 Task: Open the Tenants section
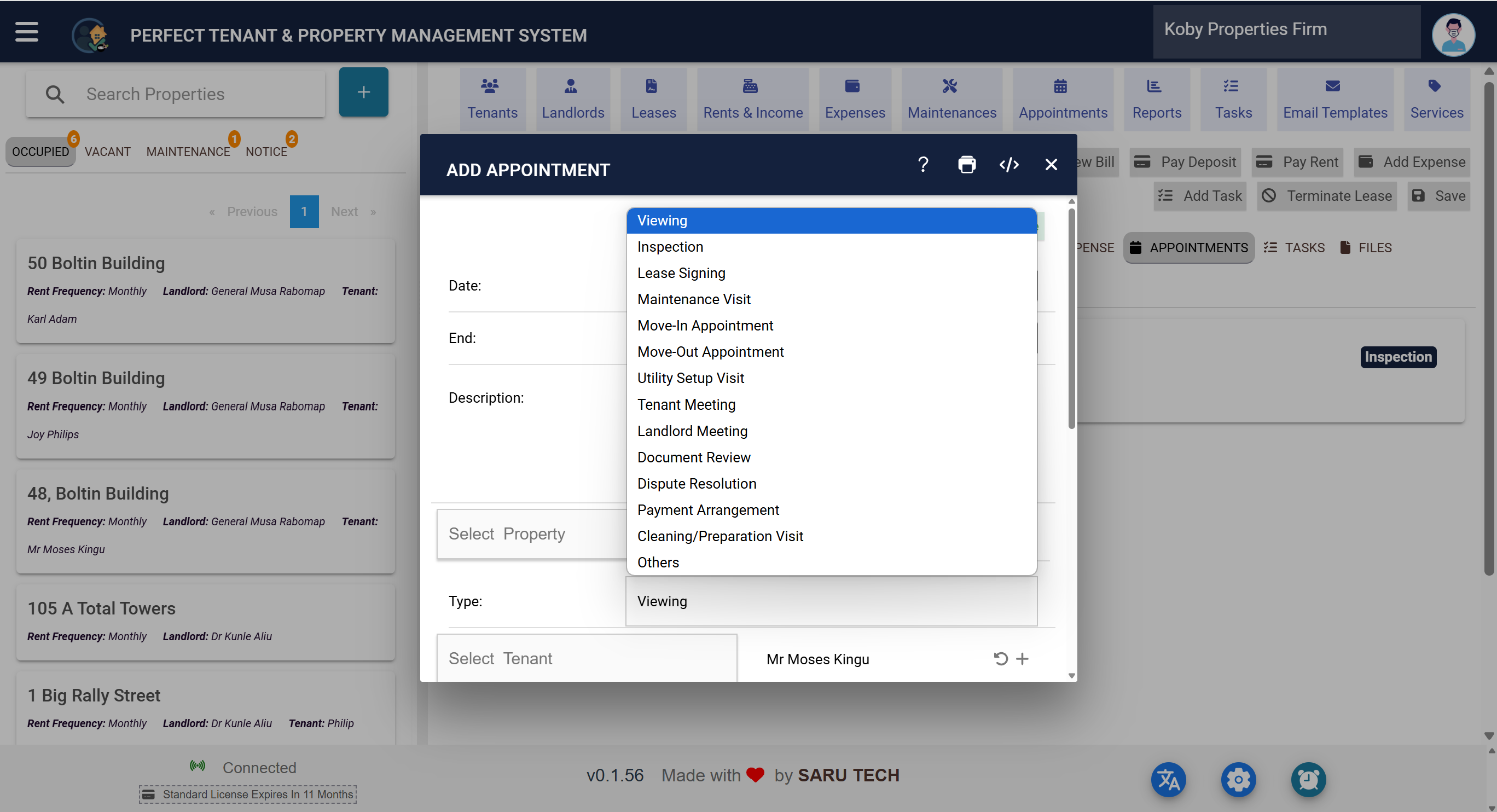tap(492, 99)
